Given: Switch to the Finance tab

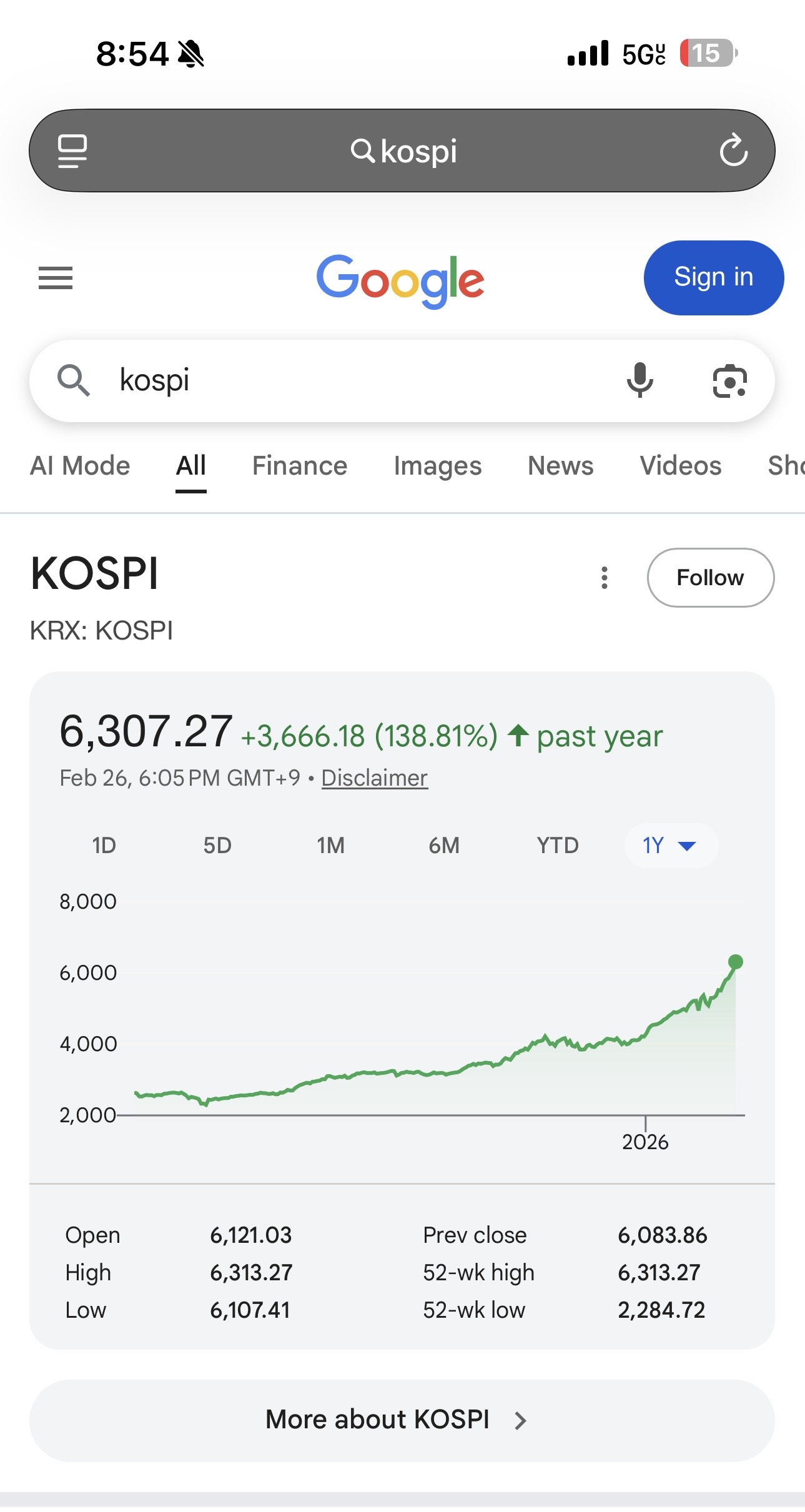Looking at the screenshot, I should point(300,466).
